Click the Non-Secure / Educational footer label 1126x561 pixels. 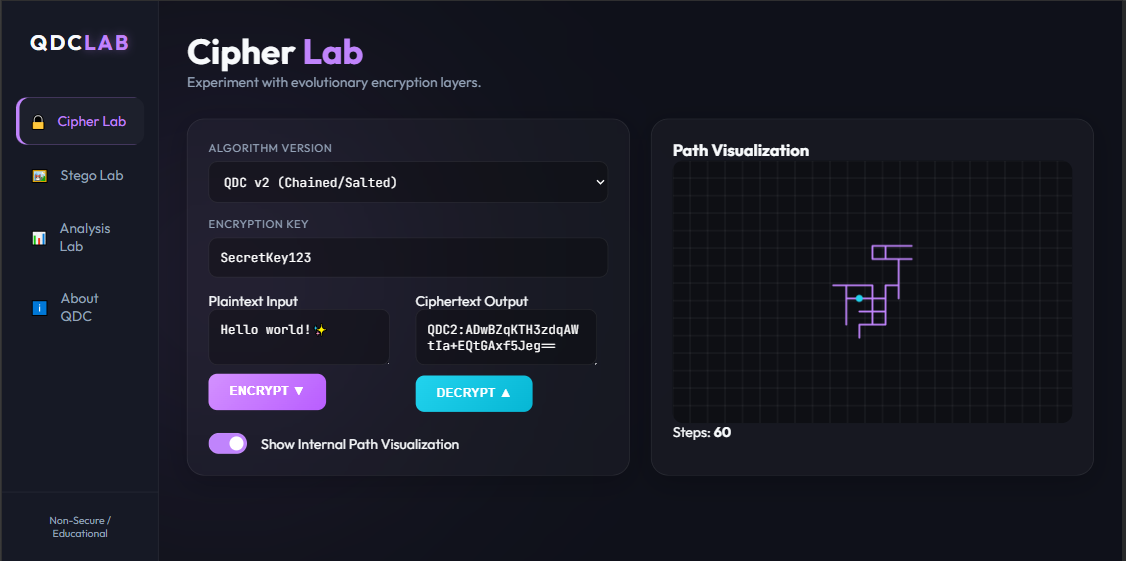pyautogui.click(x=80, y=527)
